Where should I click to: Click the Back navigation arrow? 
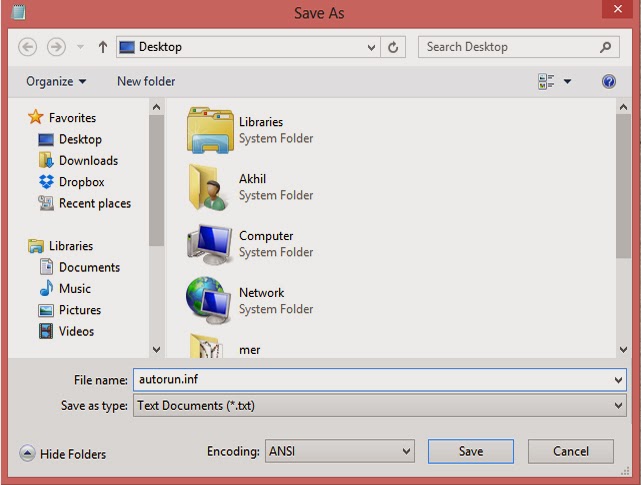click(x=28, y=47)
